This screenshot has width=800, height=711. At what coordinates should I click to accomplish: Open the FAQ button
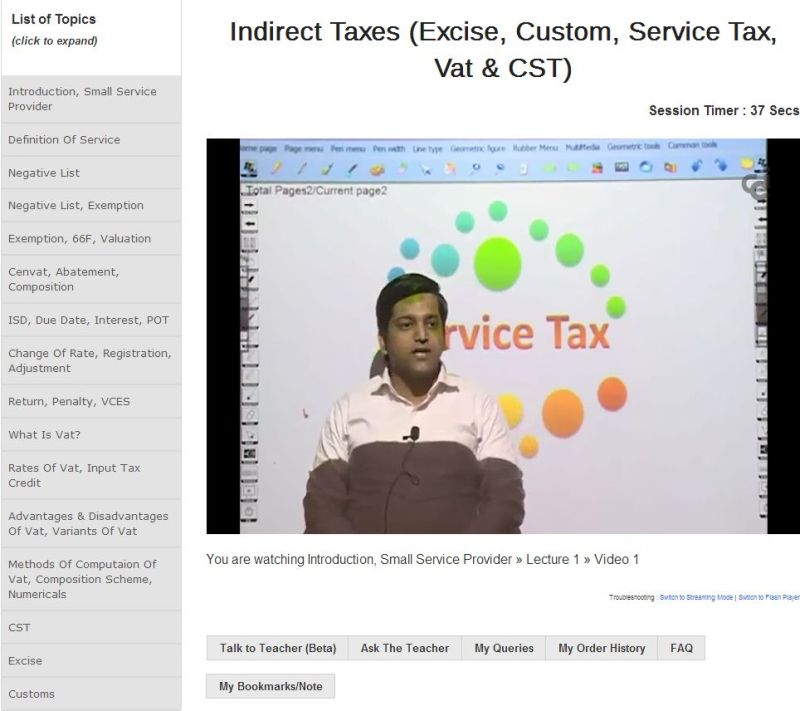[x=682, y=648]
